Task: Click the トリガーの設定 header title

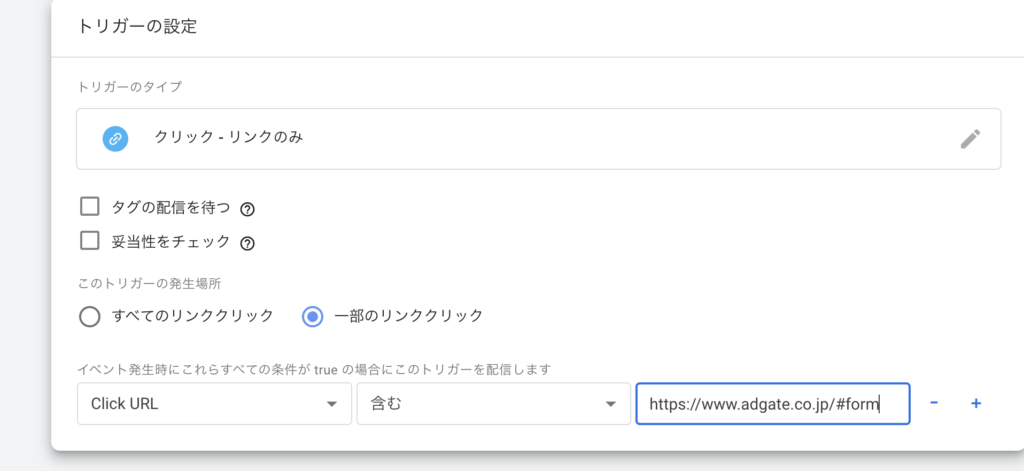Action: (x=137, y=27)
